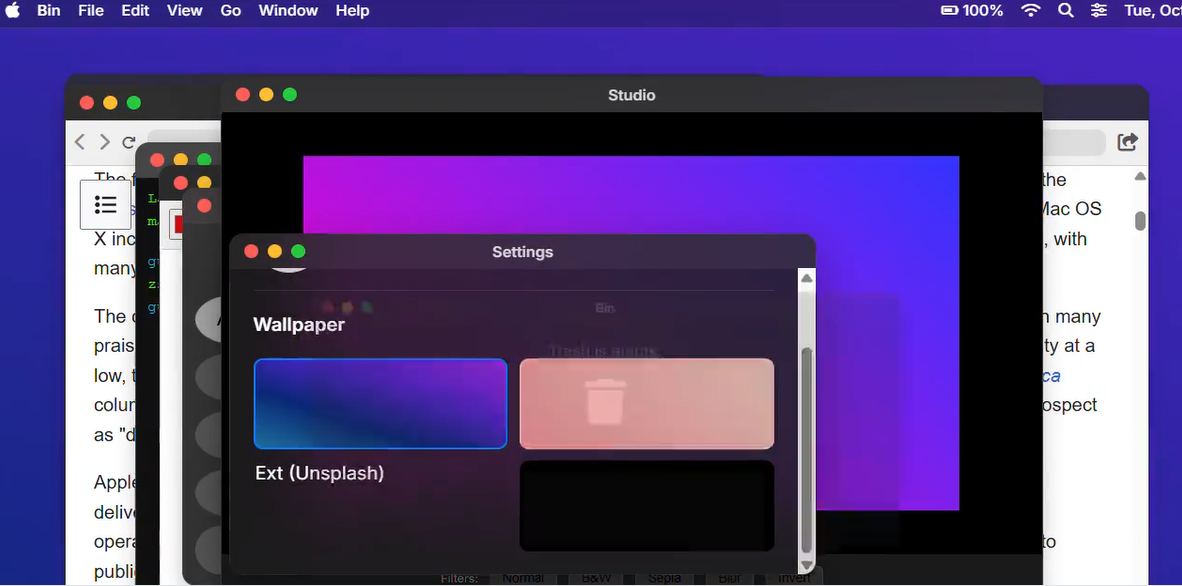The height and width of the screenshot is (586, 1182).
Task: Open the File menu
Action: [x=91, y=11]
